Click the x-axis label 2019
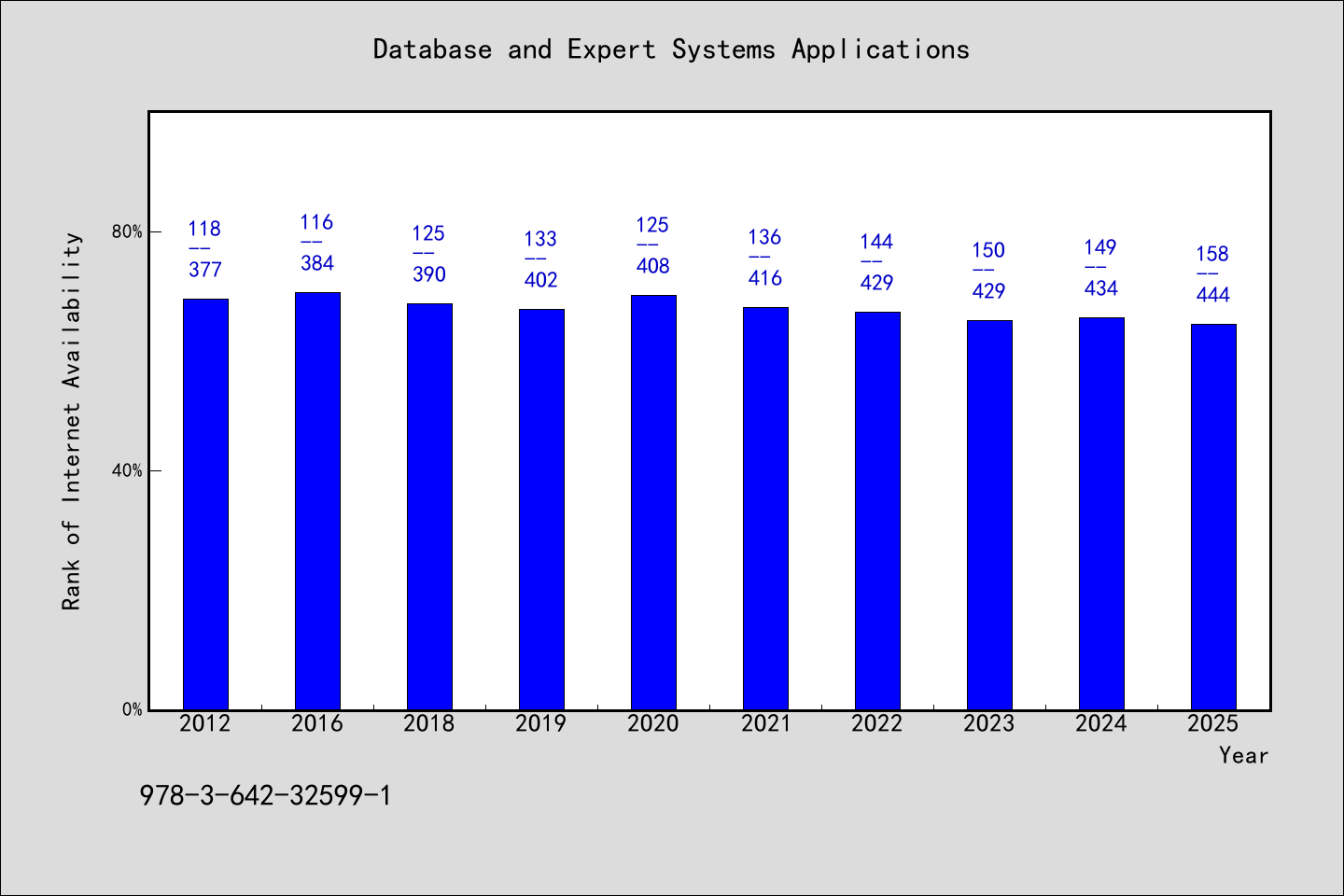Screen dimensions: 1344x896 (x=541, y=723)
